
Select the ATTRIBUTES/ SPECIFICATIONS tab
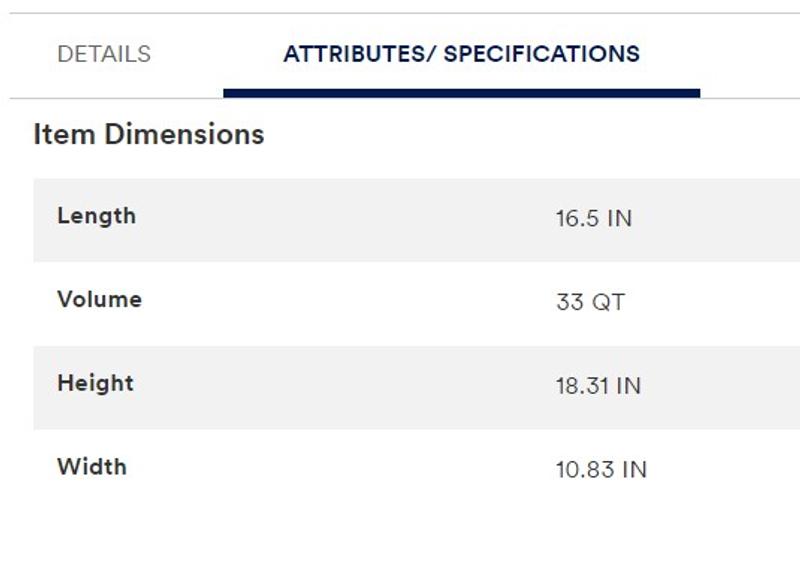[x=461, y=54]
